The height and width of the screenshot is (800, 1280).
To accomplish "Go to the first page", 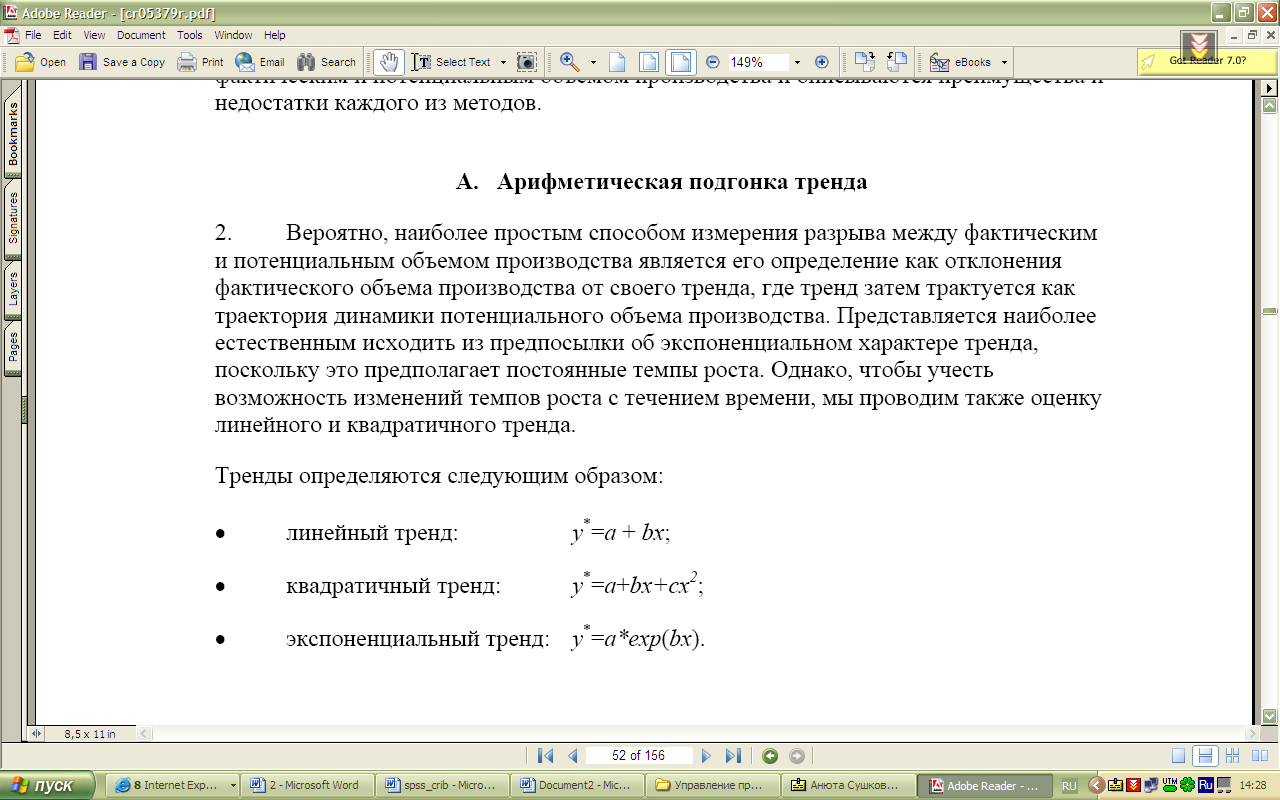I will 545,756.
